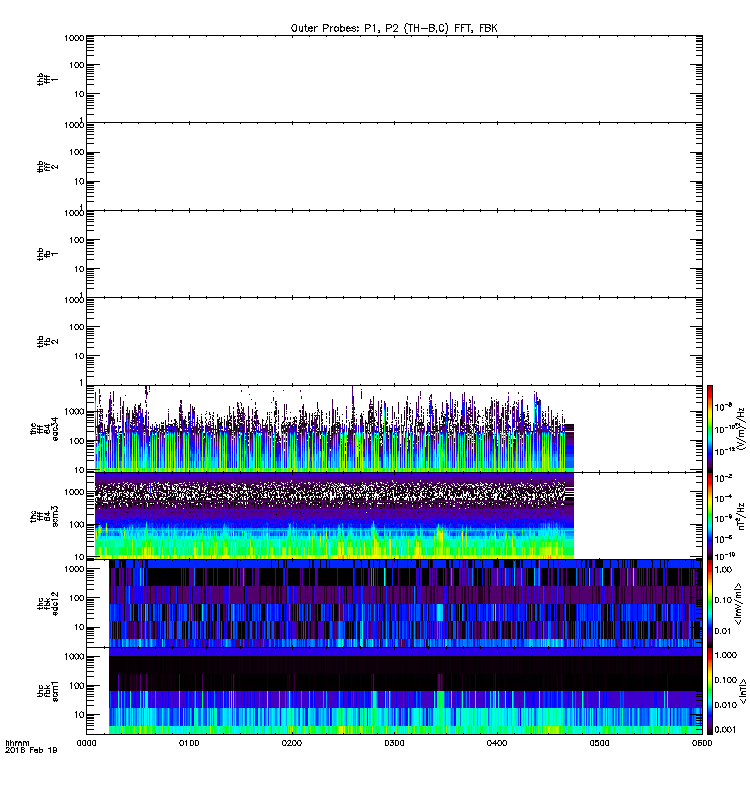The height and width of the screenshot is (800, 750).
Task: Click the '<|mV/m|>' color bar unit label
Action: pyautogui.click(x=739, y=604)
